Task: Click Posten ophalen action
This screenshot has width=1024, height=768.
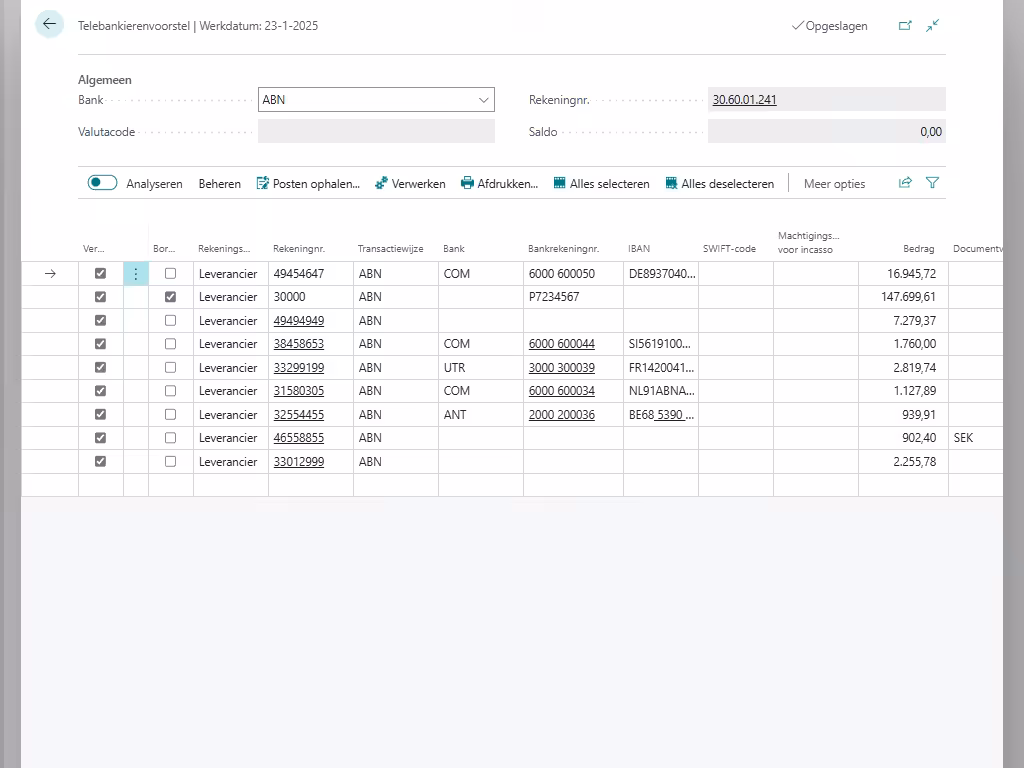Action: click(x=308, y=184)
